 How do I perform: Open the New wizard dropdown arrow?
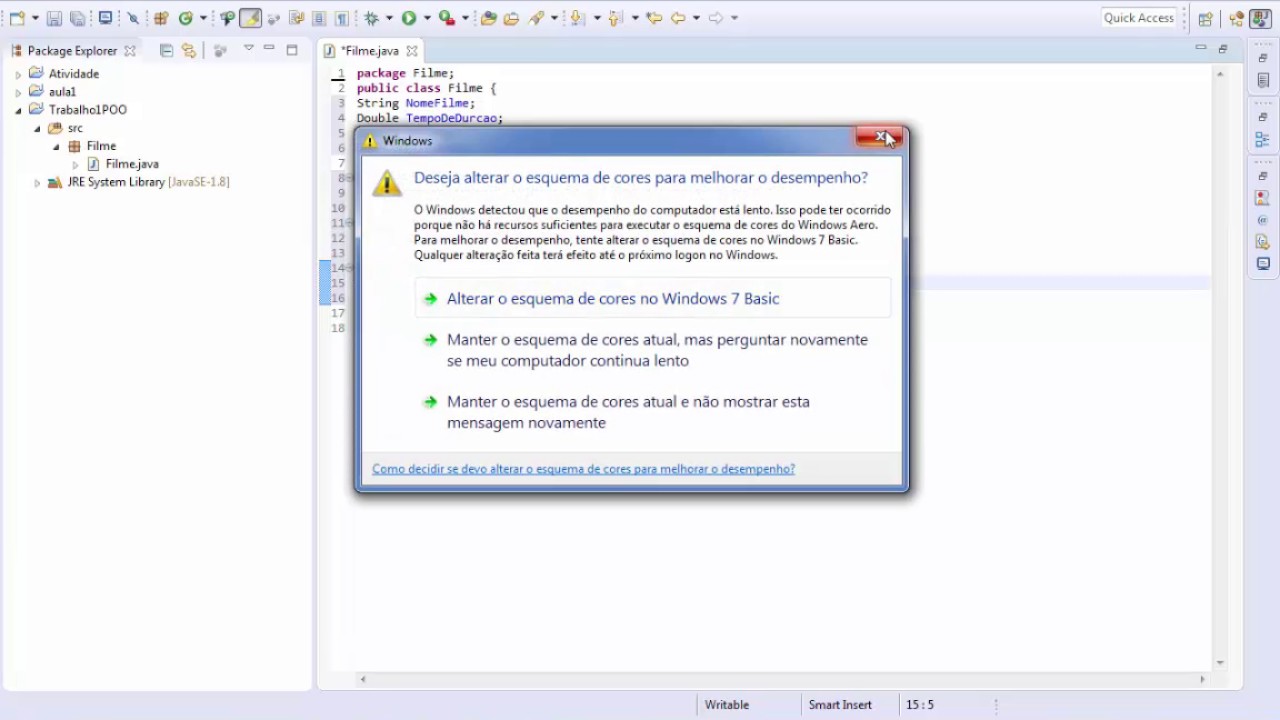[x=35, y=18]
